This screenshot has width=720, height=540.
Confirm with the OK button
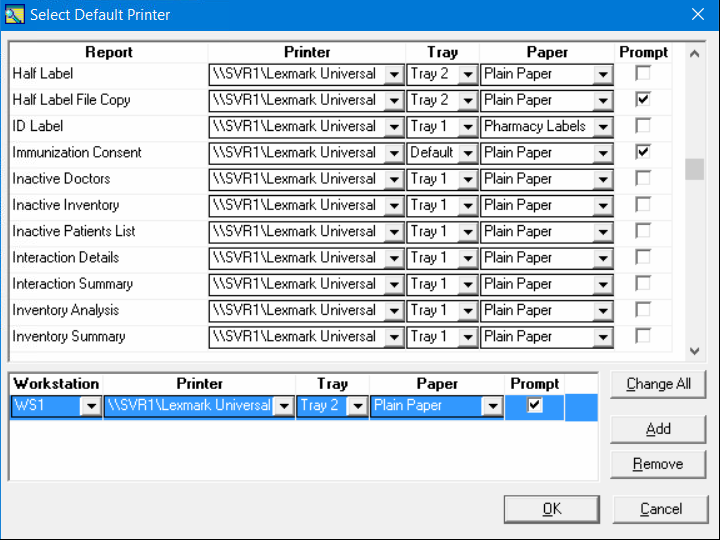(552, 509)
